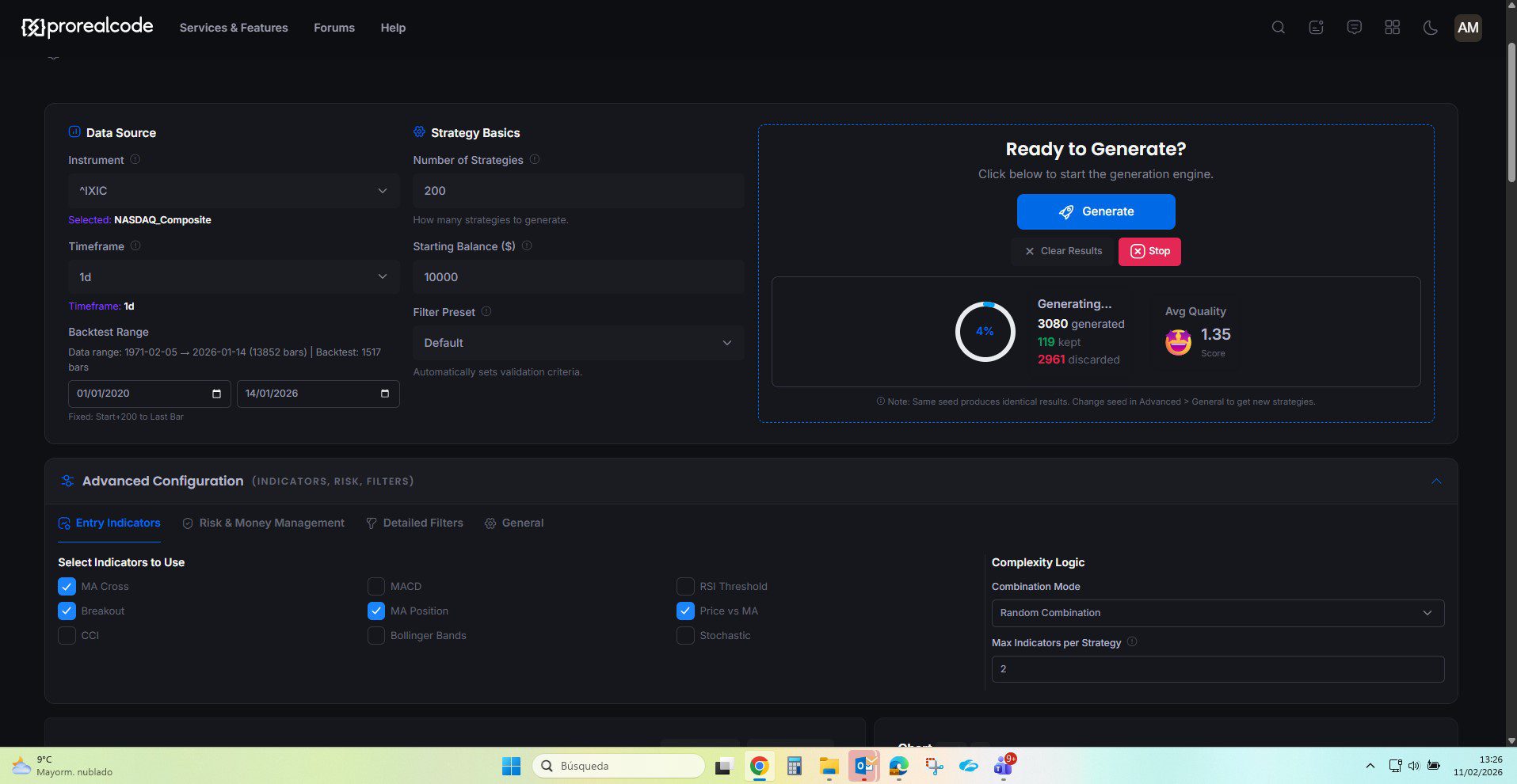Open the Filter Preset dropdown
This screenshot has height=784, width=1517.
coord(578,343)
